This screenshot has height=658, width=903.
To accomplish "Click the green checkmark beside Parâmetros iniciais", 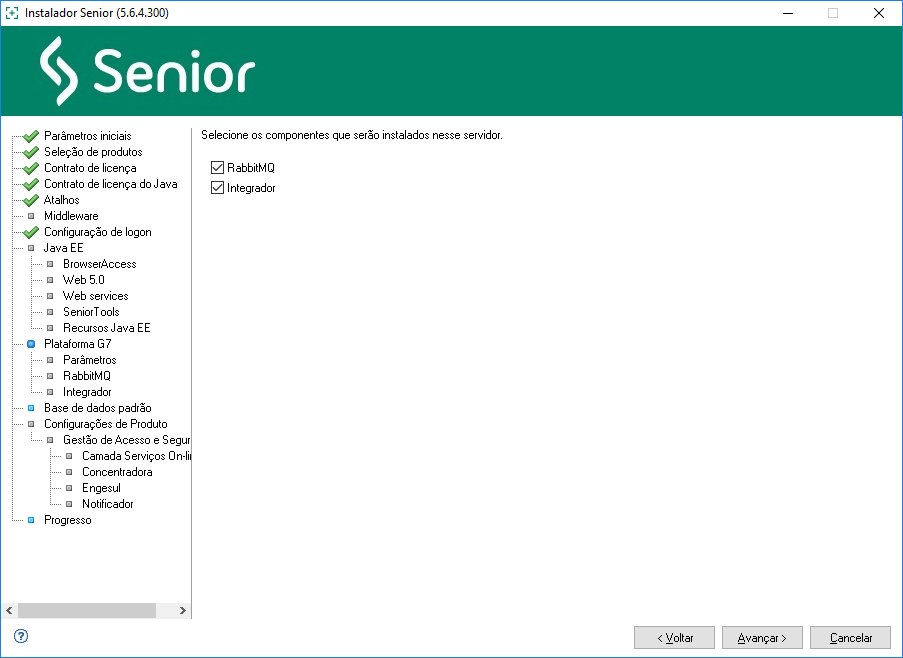I will coord(31,136).
